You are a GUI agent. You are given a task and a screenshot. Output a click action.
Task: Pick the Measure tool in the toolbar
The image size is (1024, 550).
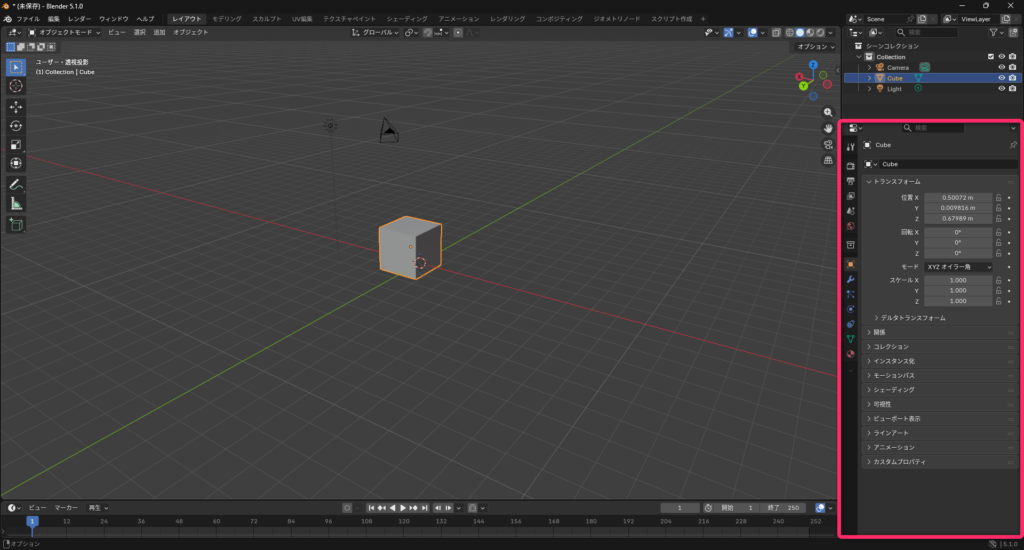coord(16,203)
